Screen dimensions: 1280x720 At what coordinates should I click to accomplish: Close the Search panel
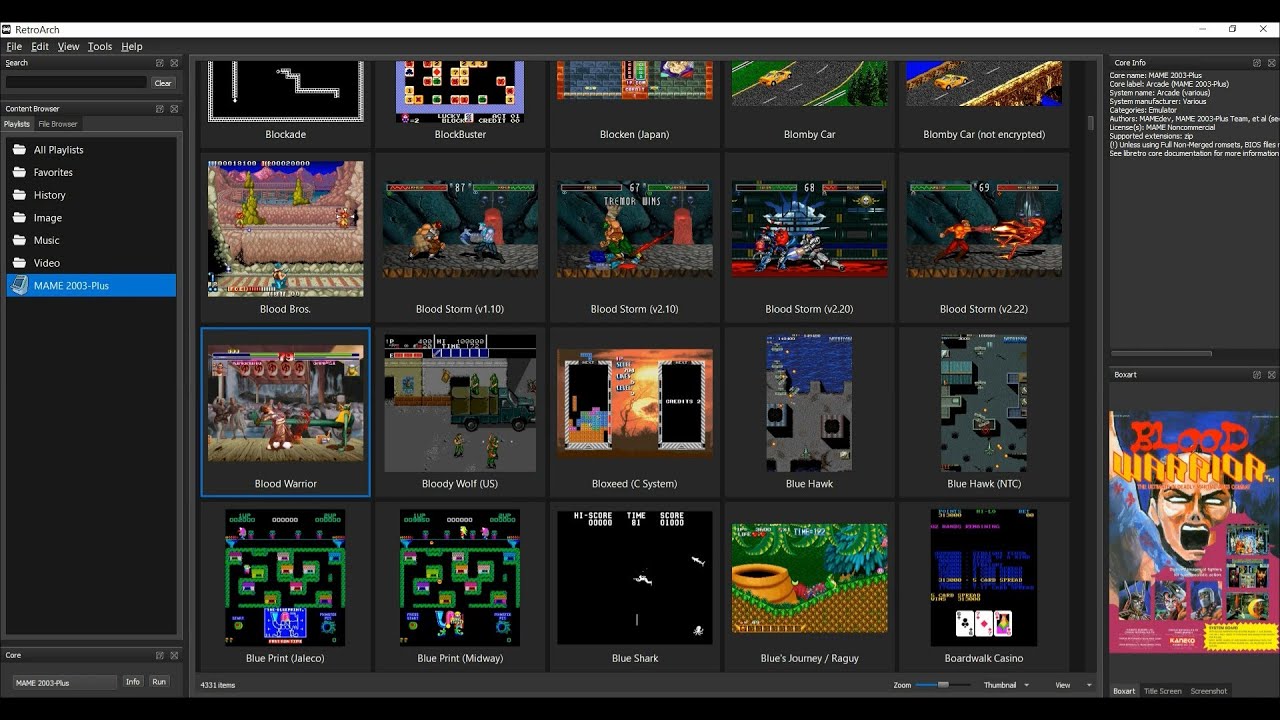174,63
